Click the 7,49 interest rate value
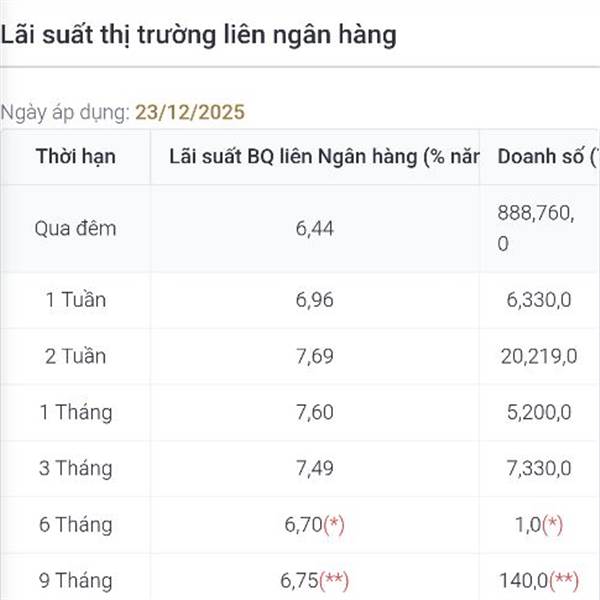 coord(315,468)
